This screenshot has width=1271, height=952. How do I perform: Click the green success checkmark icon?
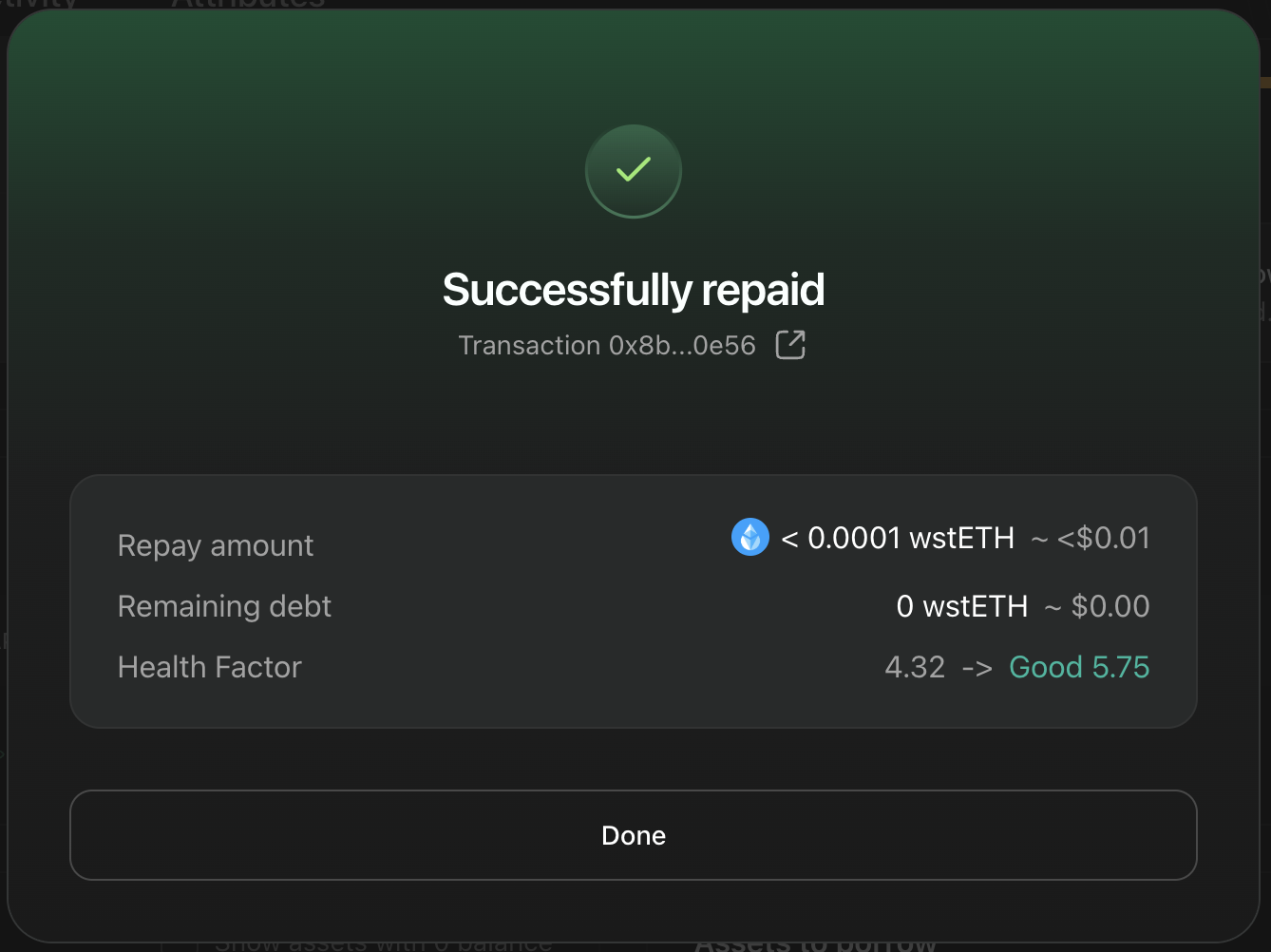634,171
